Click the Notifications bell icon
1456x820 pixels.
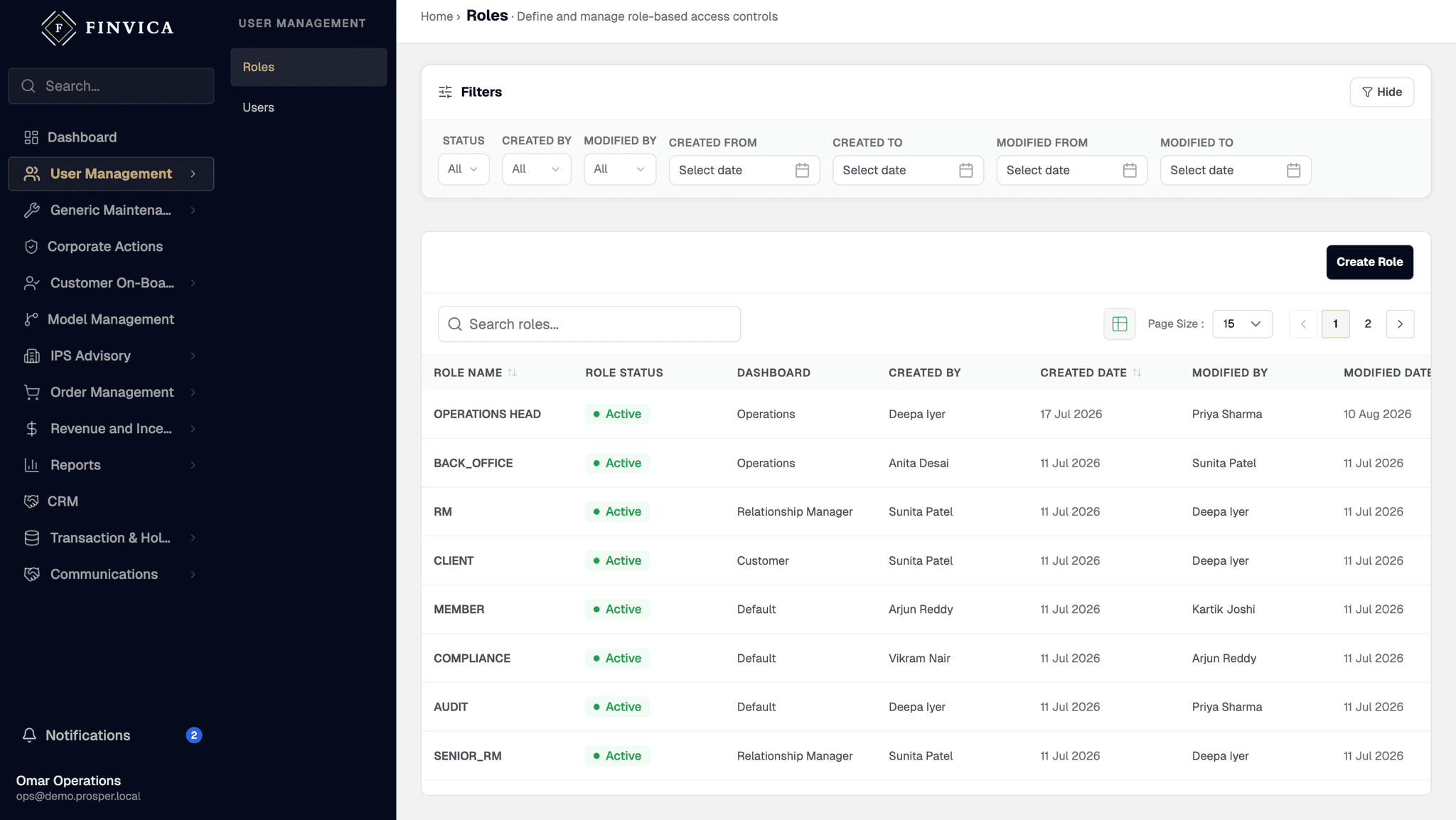pos(29,735)
